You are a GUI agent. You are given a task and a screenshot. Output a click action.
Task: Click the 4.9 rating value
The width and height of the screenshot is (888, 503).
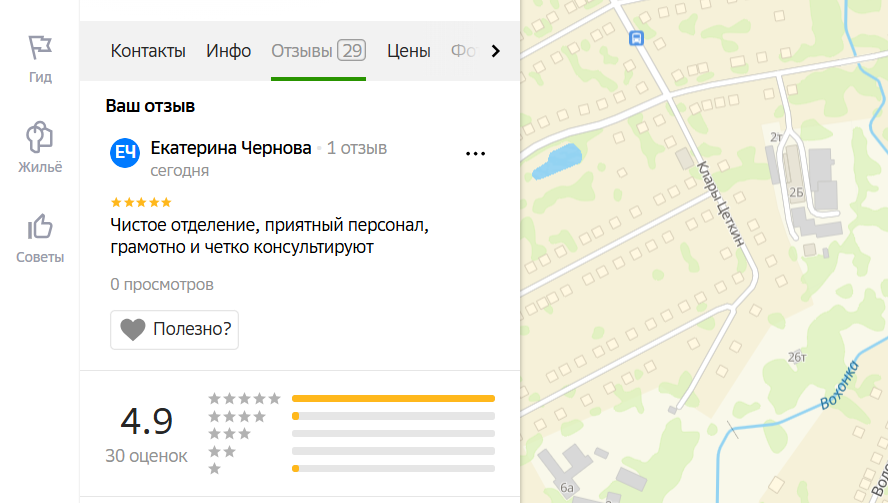click(x=147, y=421)
